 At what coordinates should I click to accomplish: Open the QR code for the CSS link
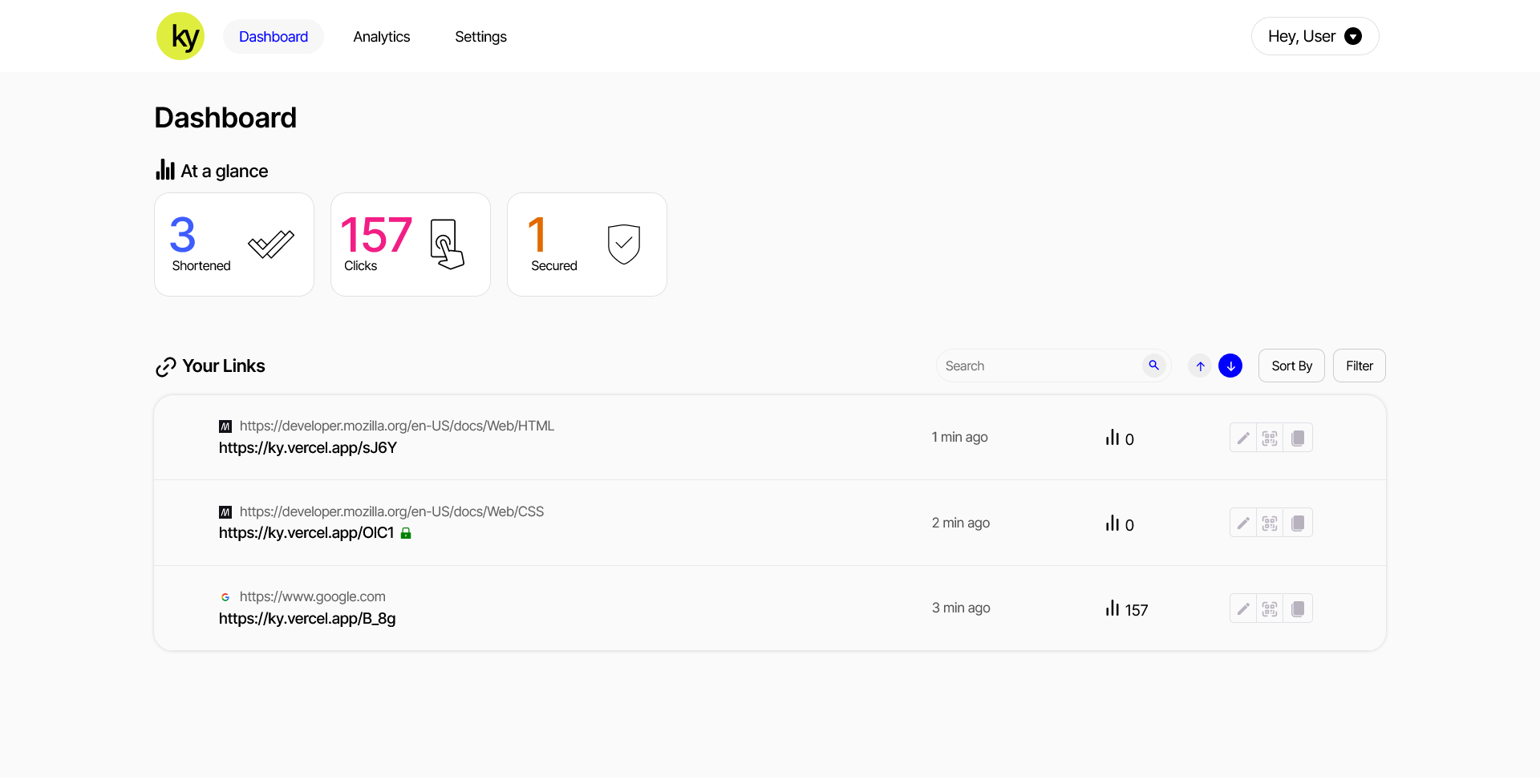pyautogui.click(x=1270, y=523)
